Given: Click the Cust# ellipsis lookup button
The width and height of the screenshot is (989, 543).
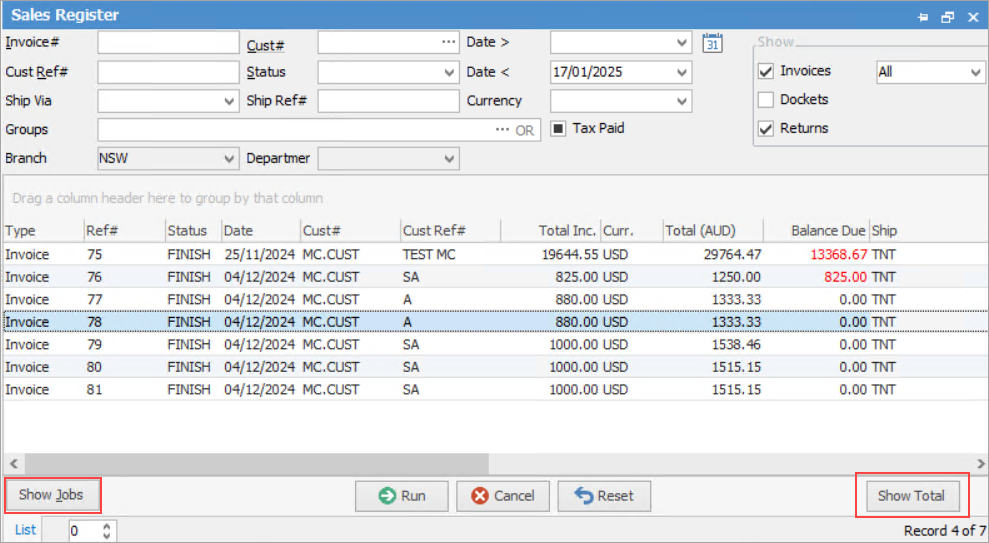Looking at the screenshot, I should pyautogui.click(x=448, y=43).
